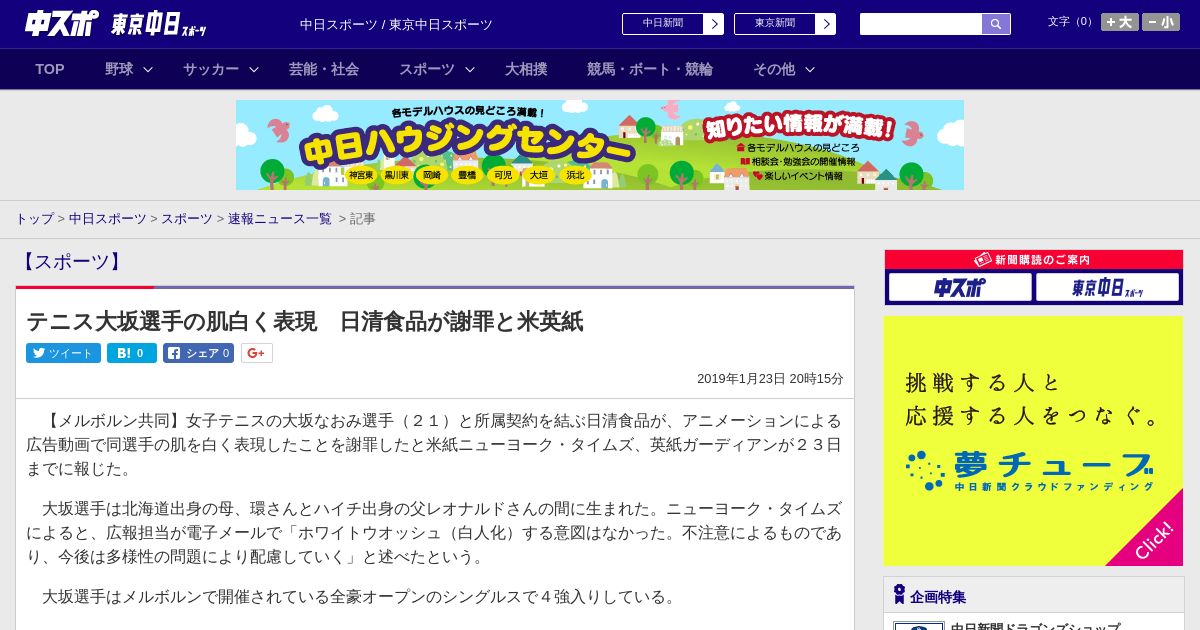Bookmark with the Hatena B! button
Viewport: 1200px width, 630px height.
(x=132, y=353)
